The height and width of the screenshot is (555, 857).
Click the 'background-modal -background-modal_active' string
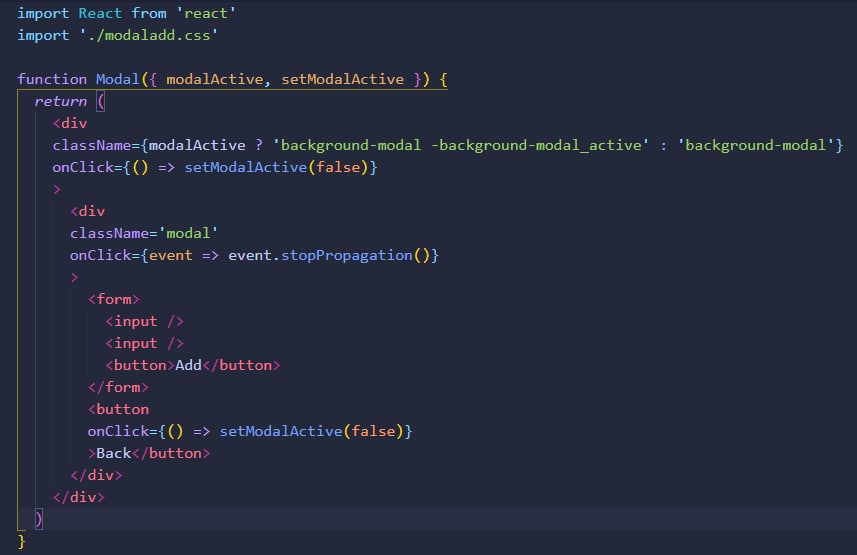460,145
